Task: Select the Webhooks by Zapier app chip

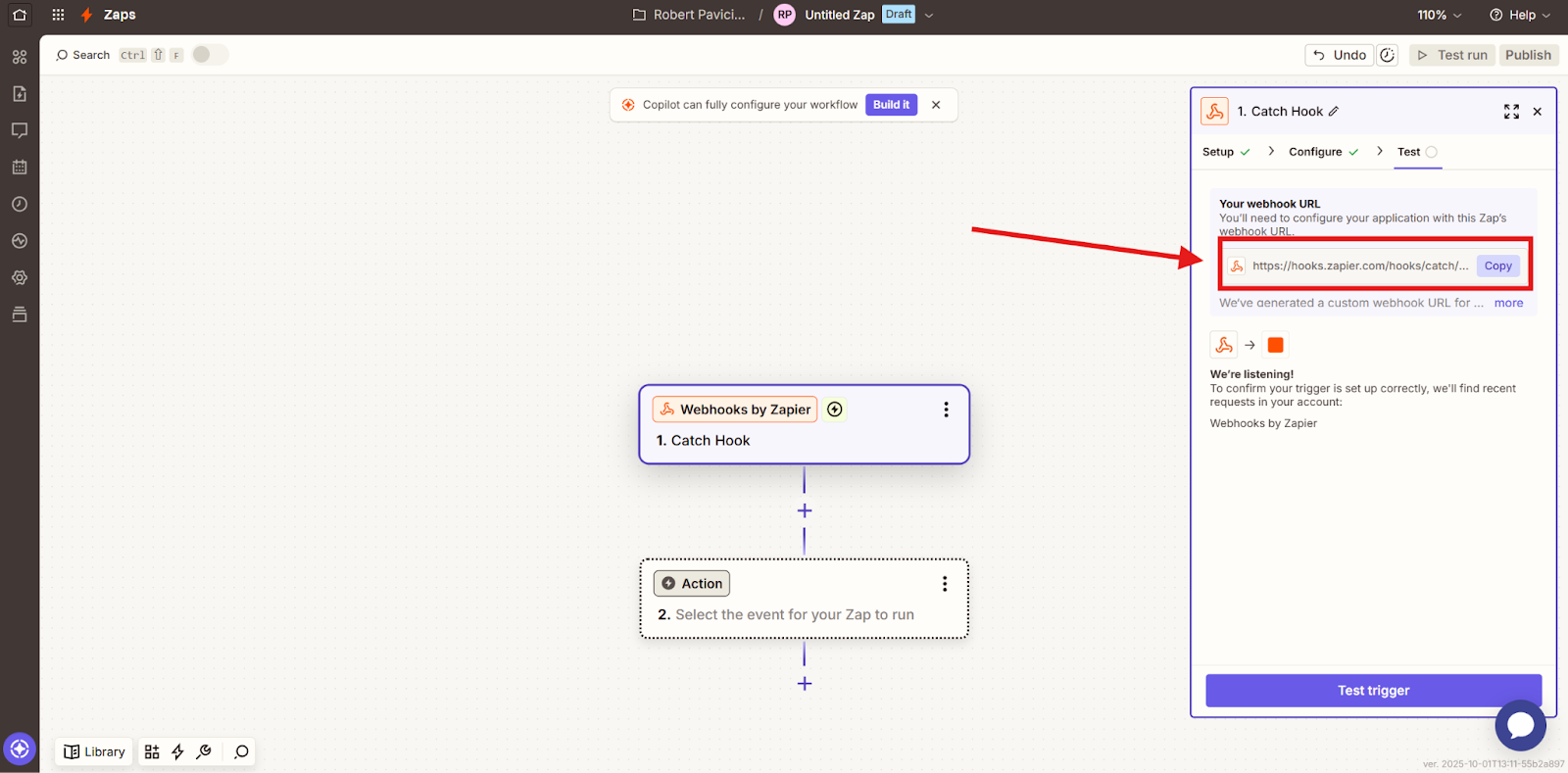Action: (x=735, y=410)
